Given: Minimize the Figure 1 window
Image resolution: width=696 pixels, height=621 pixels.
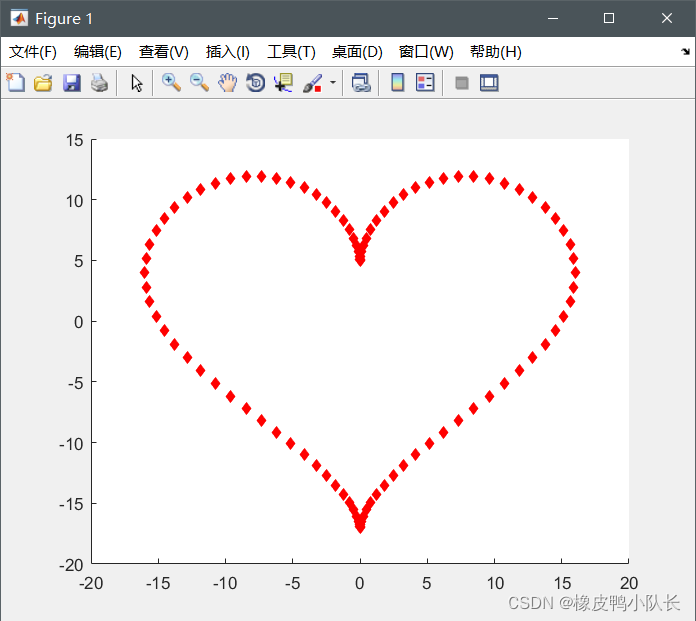Looking at the screenshot, I should point(553,18).
